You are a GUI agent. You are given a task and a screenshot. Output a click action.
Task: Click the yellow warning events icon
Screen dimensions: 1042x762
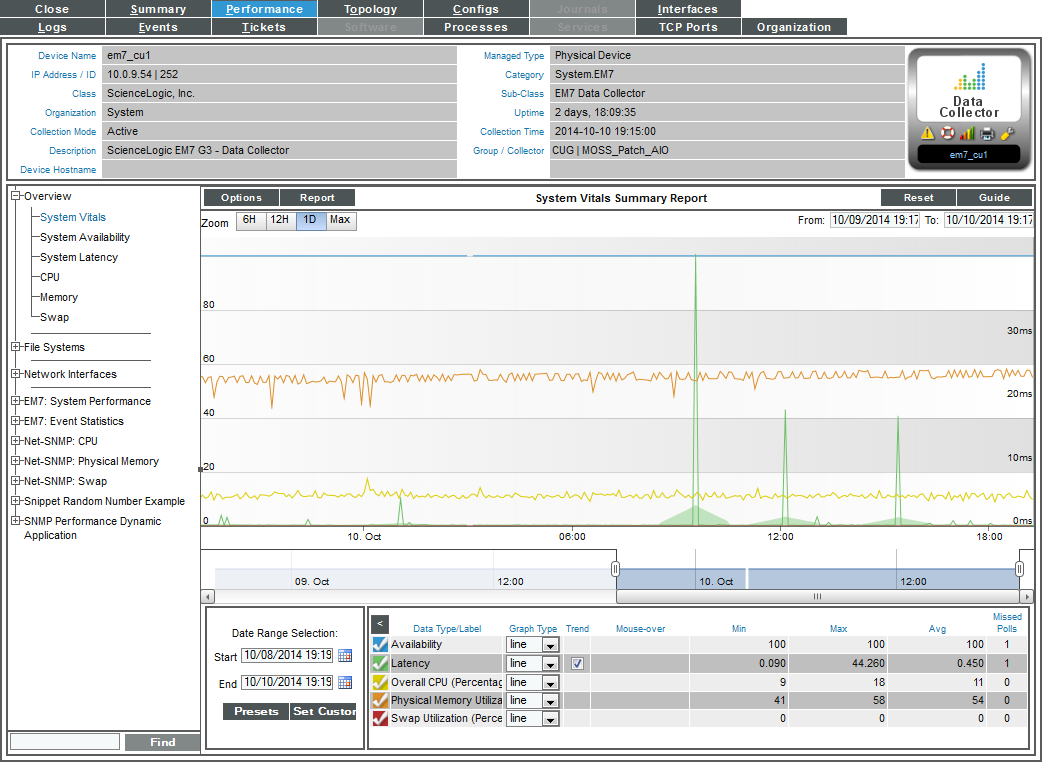(928, 134)
